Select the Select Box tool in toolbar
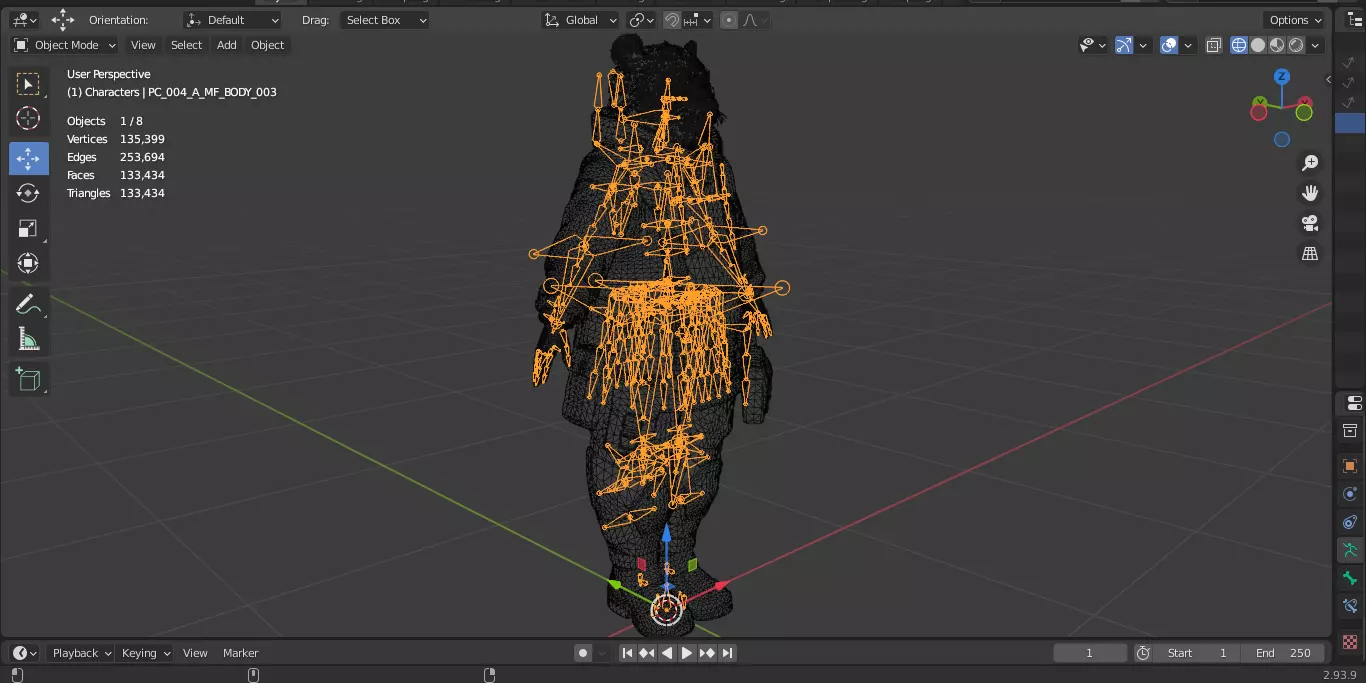Screen dimensions: 1366x683 [28, 84]
